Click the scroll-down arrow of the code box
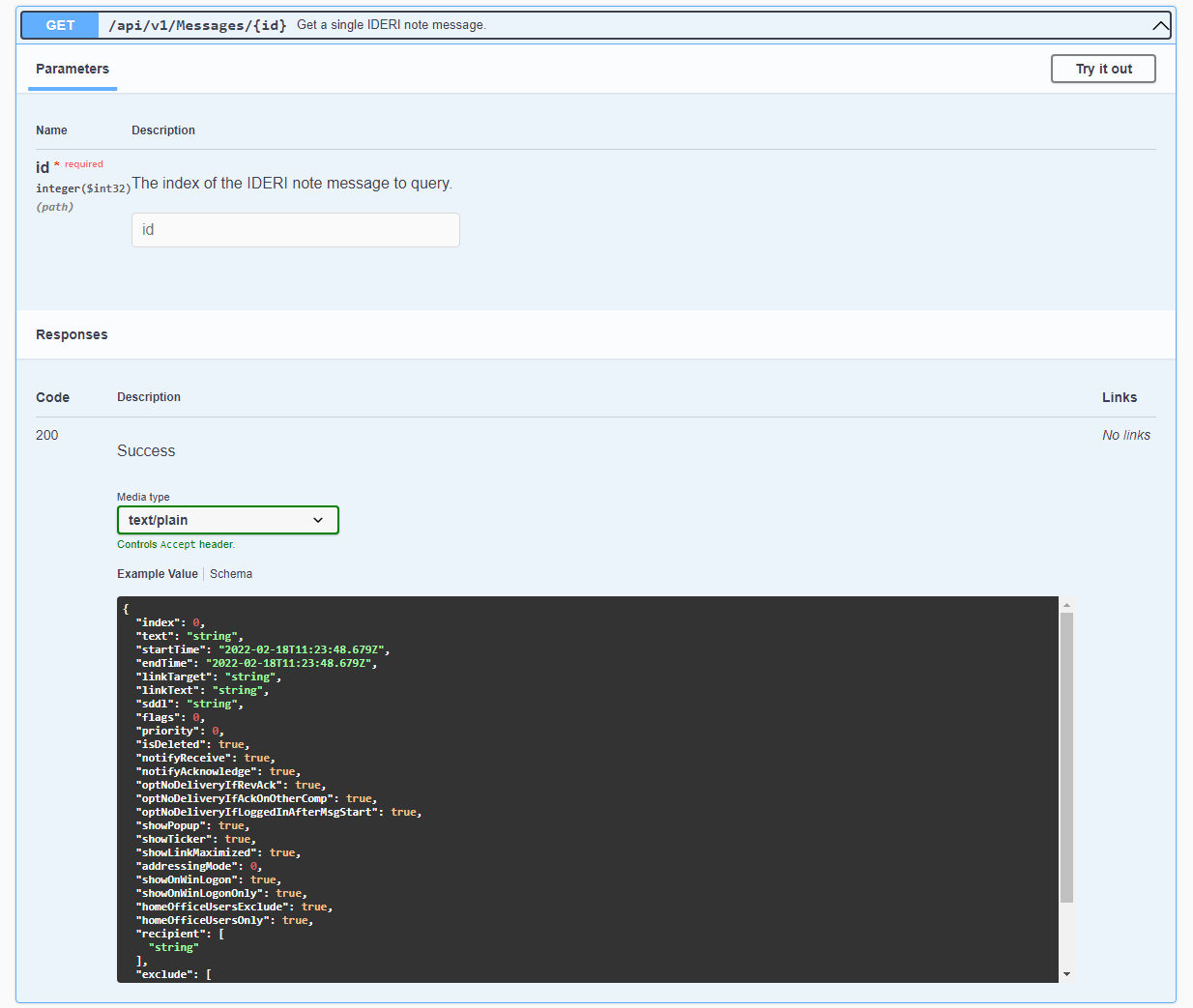 point(1066,974)
